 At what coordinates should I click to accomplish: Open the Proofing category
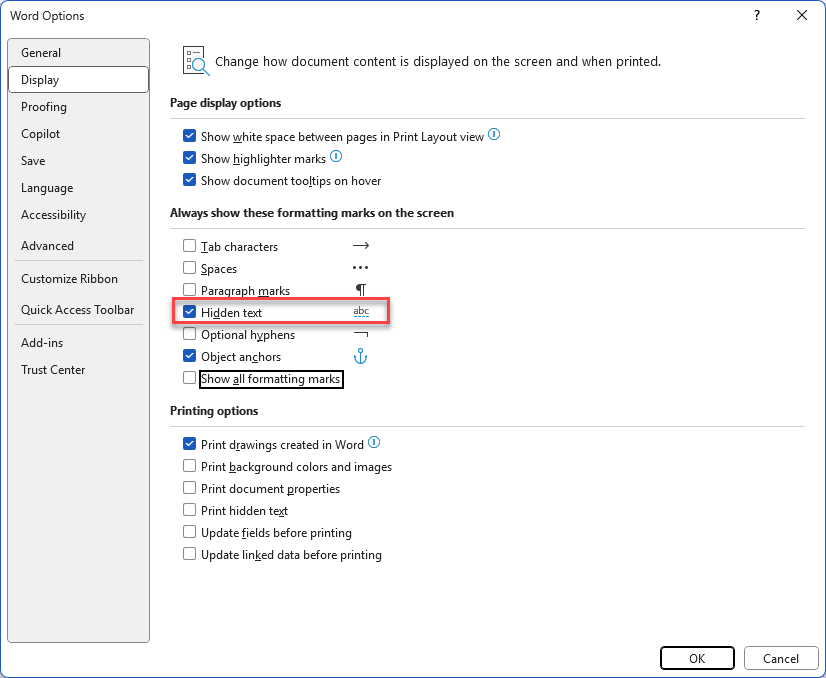pyautogui.click(x=78, y=107)
